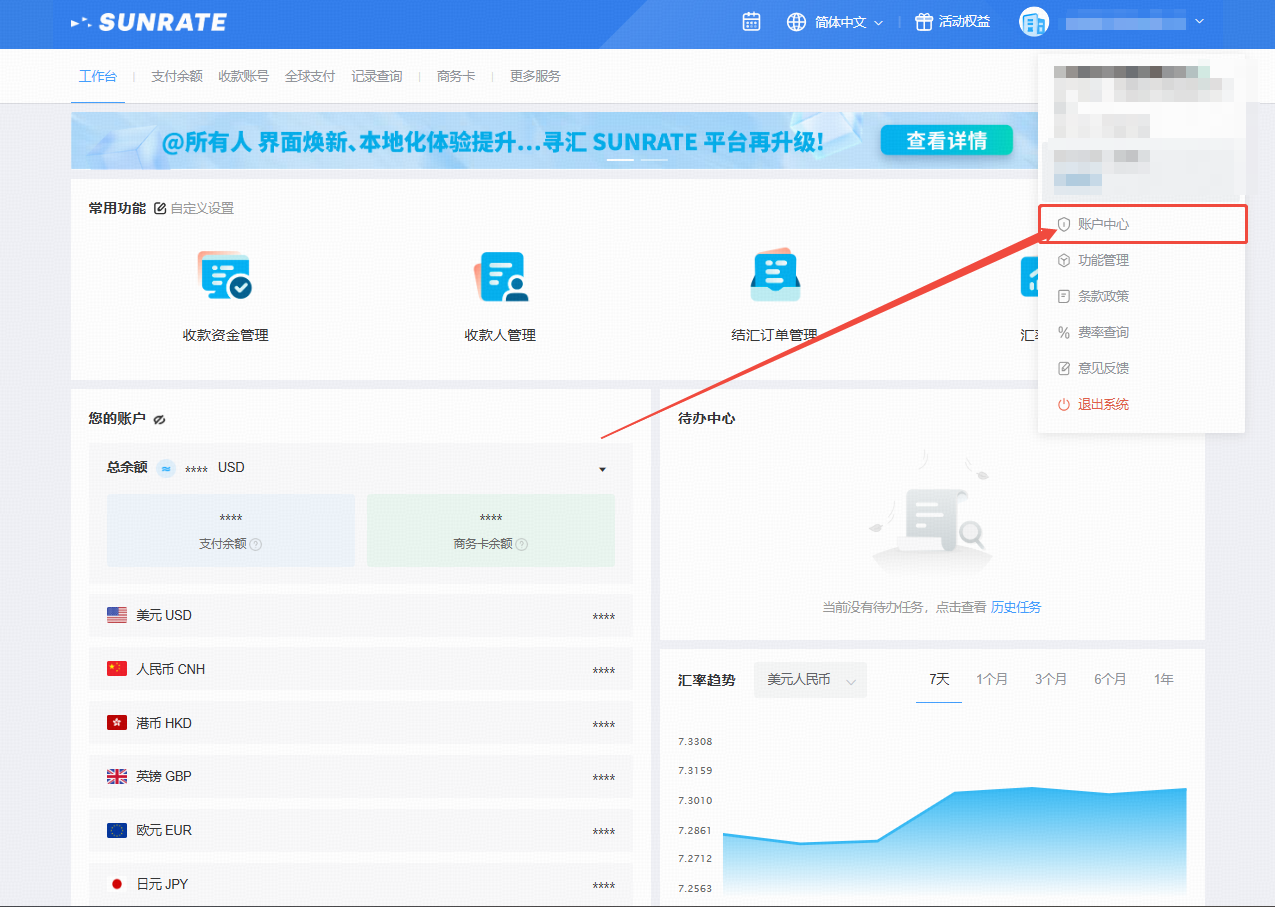Switch the chart to 1个月 range
The height and width of the screenshot is (907, 1275).
point(992,679)
